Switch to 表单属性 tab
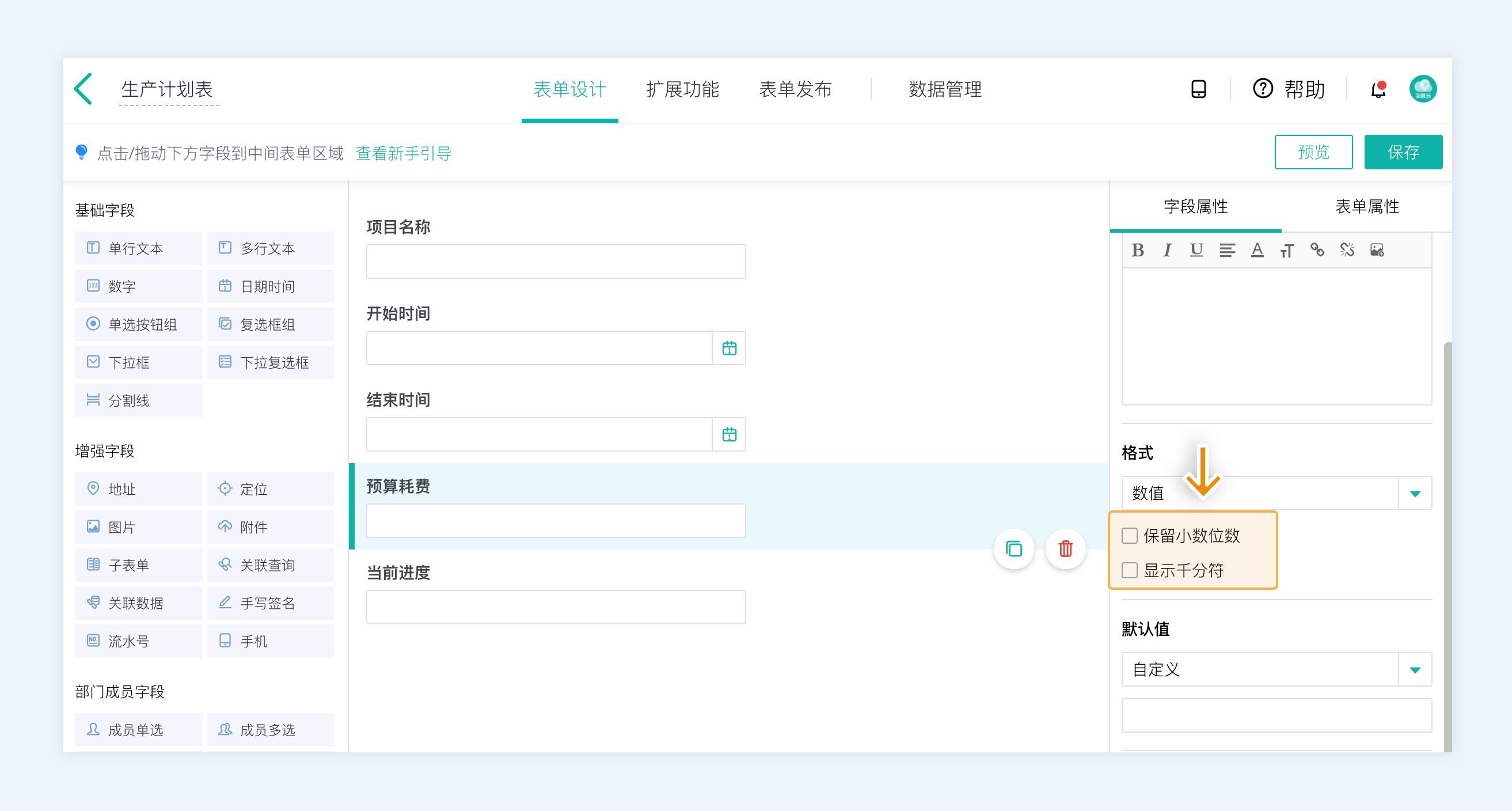Image resolution: width=1512 pixels, height=811 pixels. point(1366,206)
